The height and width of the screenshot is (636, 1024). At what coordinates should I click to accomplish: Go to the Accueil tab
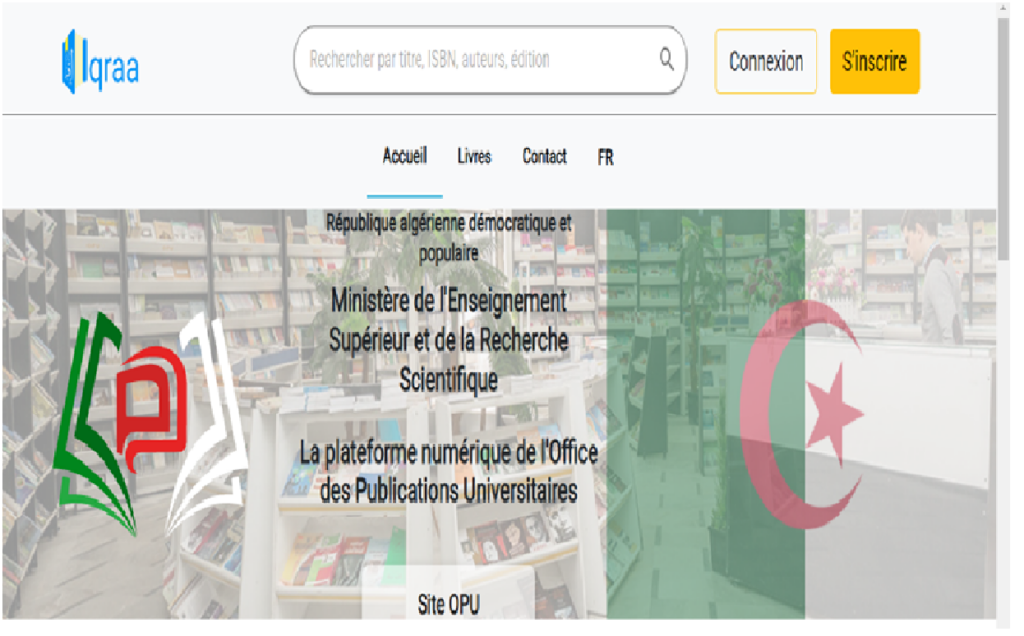tap(405, 157)
